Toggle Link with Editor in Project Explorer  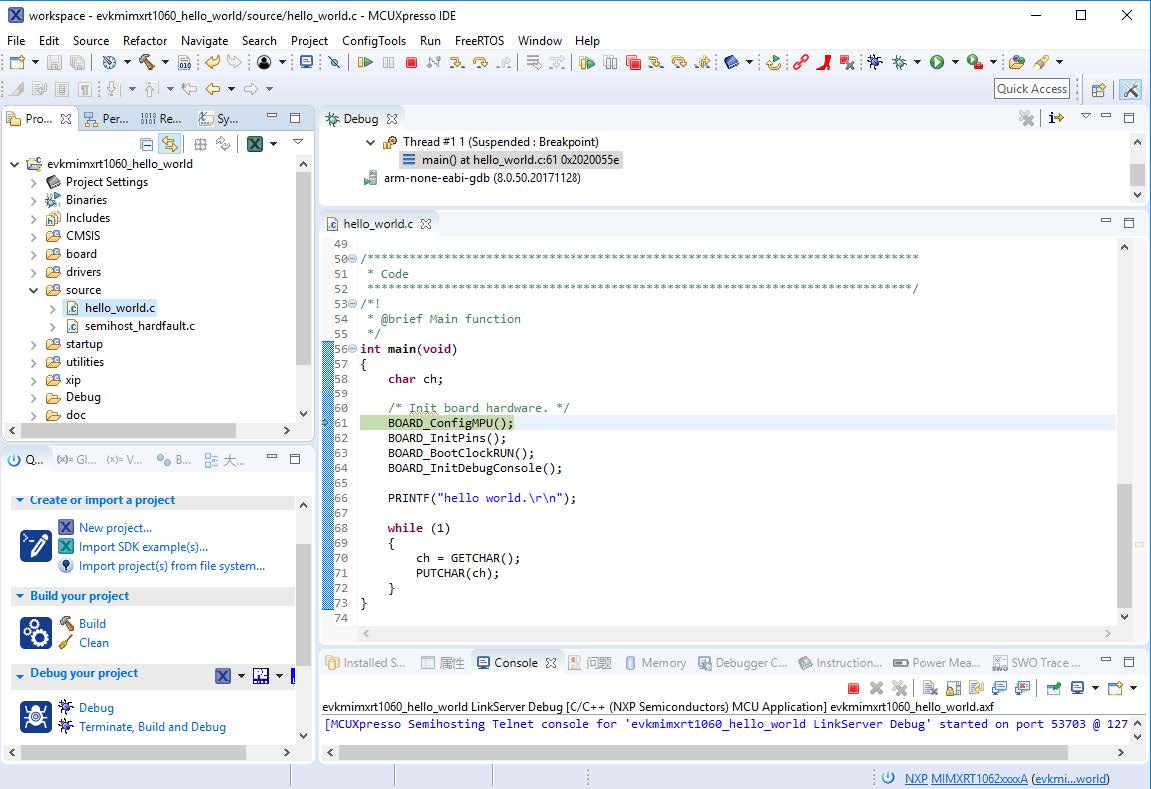point(170,144)
